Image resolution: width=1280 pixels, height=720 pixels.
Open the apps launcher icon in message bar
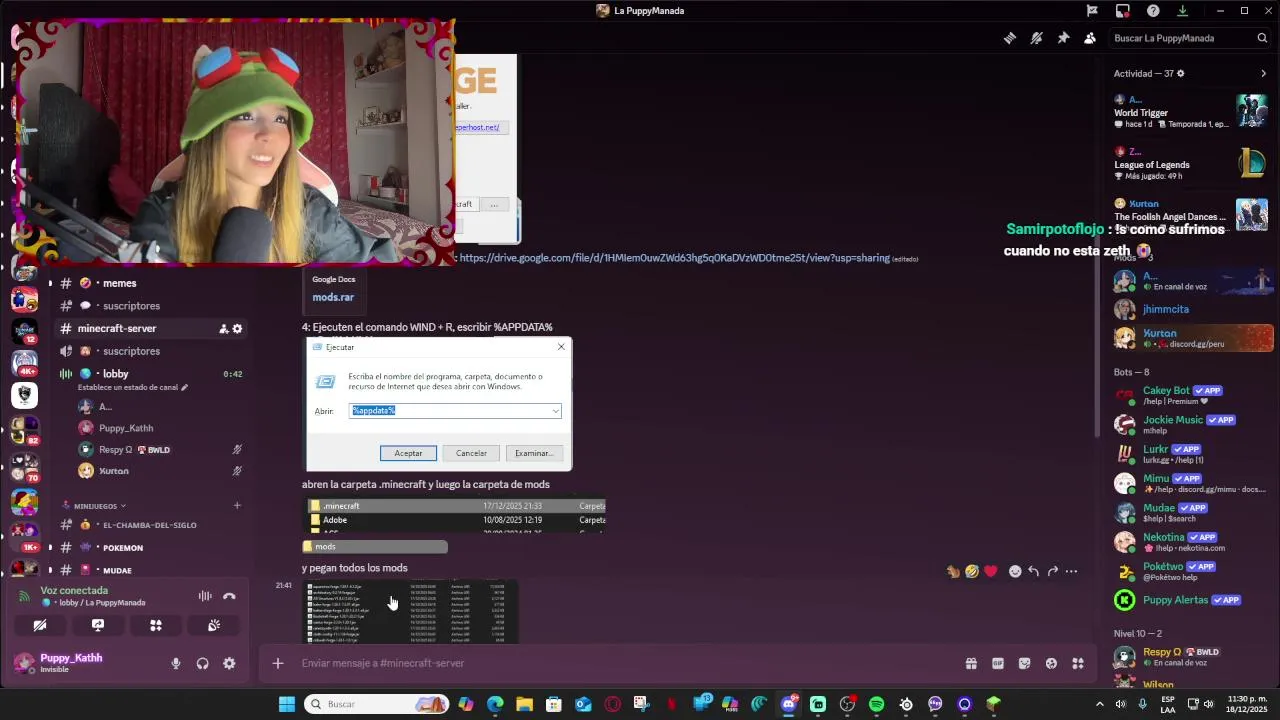click(x=1078, y=663)
